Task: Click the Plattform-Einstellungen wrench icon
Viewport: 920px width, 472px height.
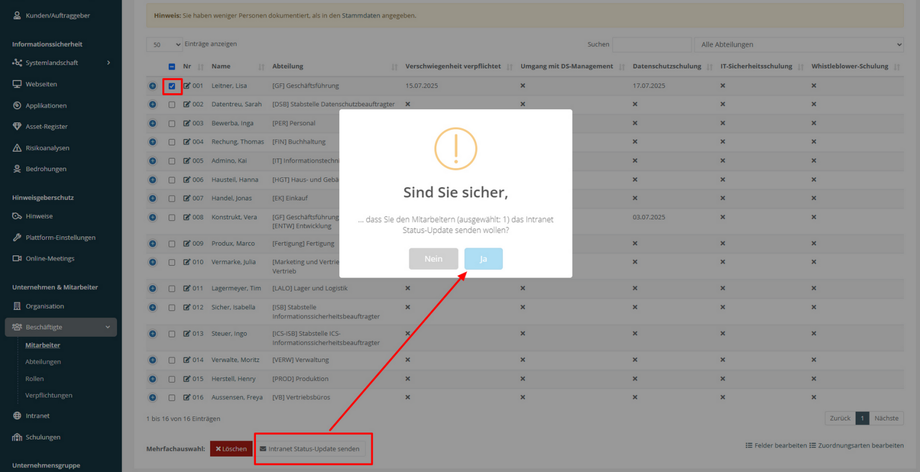Action: click(17, 237)
